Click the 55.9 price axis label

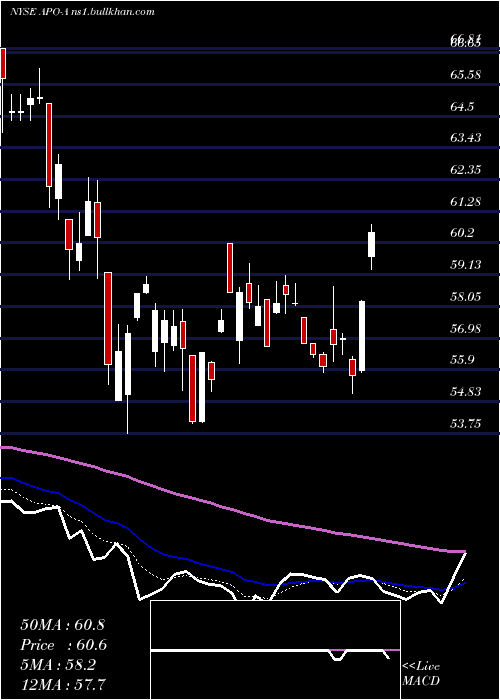[462, 360]
